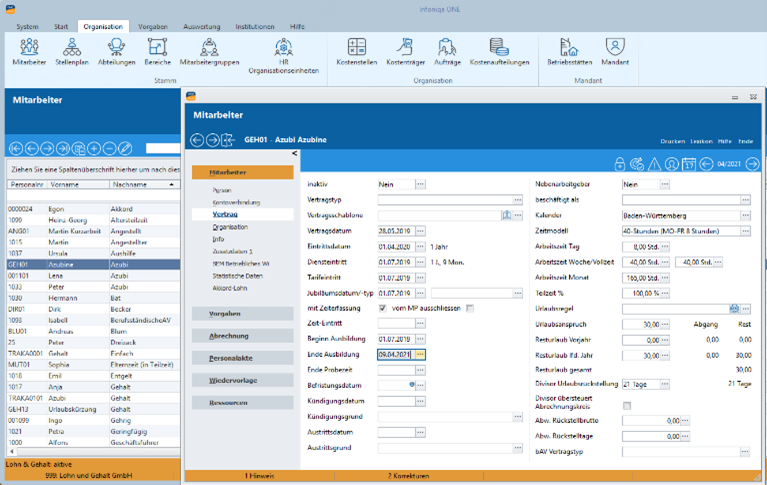Click Vertragsschablone template icon
The height and width of the screenshot is (485, 767).
[x=507, y=215]
